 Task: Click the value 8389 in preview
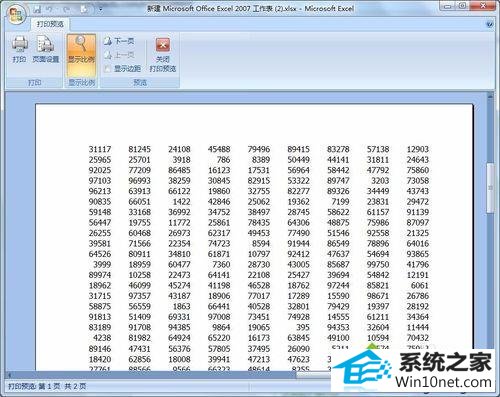261,160
